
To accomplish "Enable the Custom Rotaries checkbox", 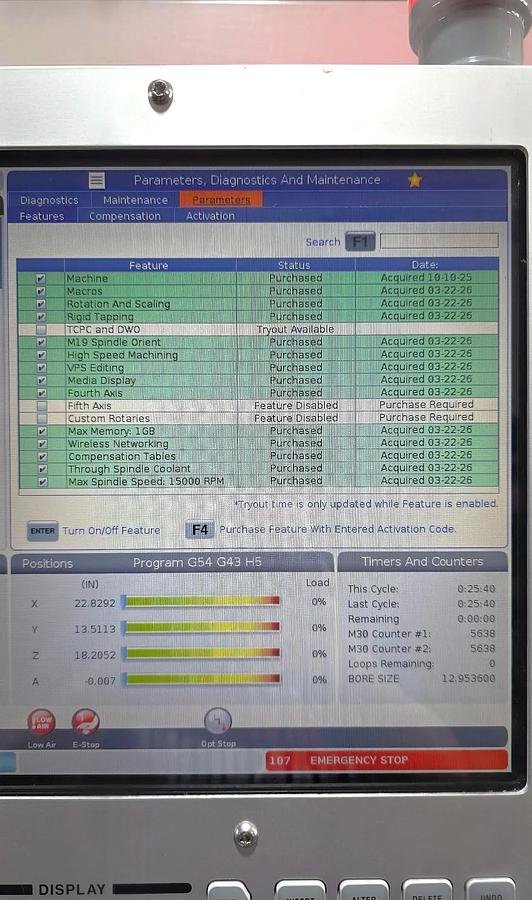I will click(42, 418).
